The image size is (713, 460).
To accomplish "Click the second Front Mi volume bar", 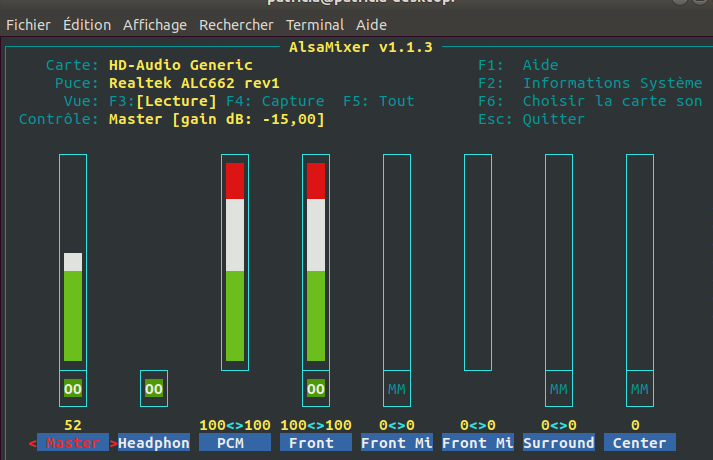I will tap(477, 262).
